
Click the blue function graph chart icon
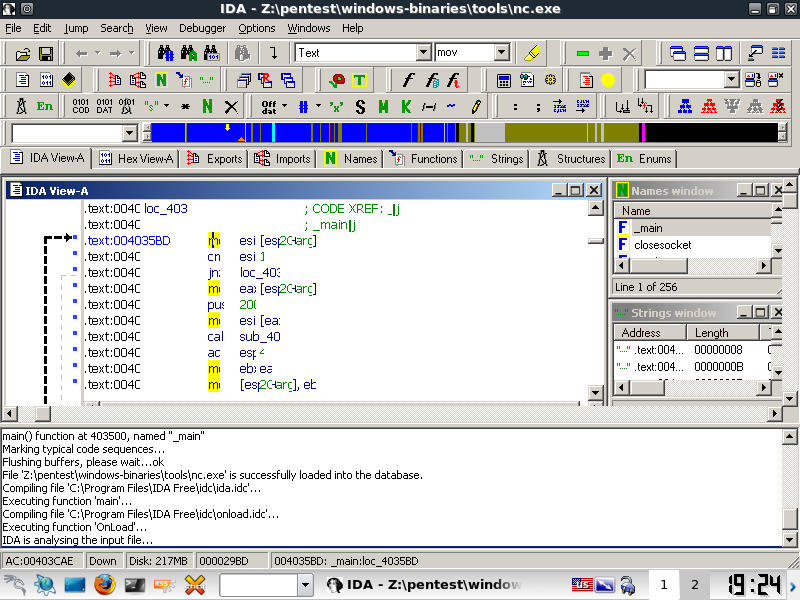coord(685,106)
